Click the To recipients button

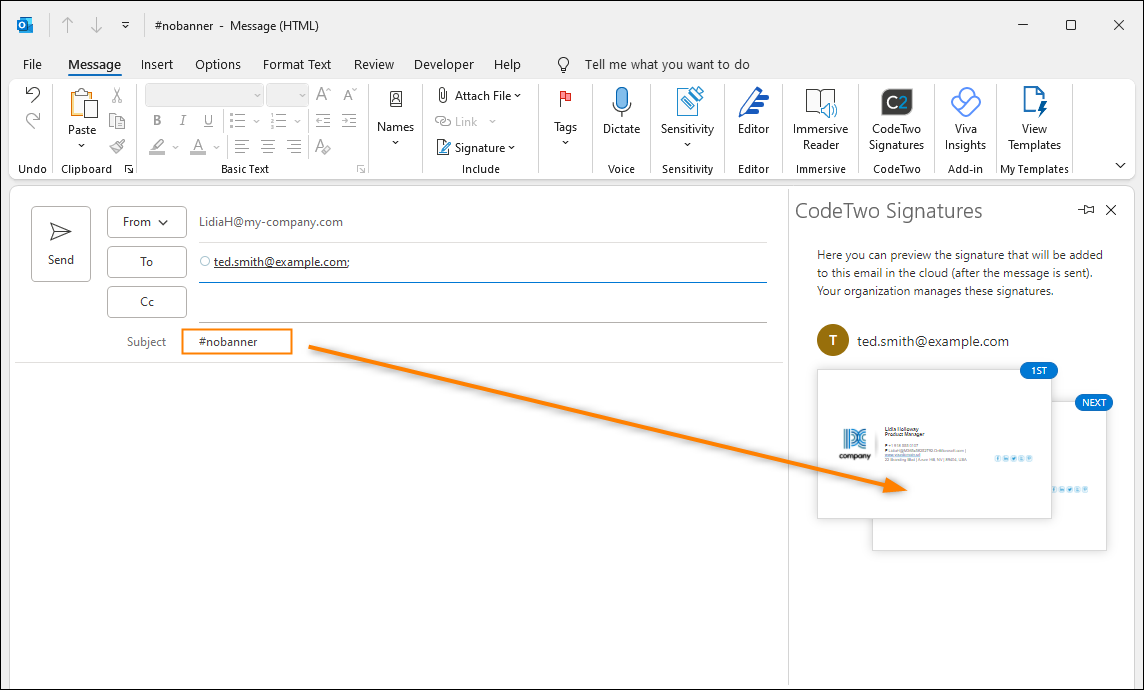point(147,262)
